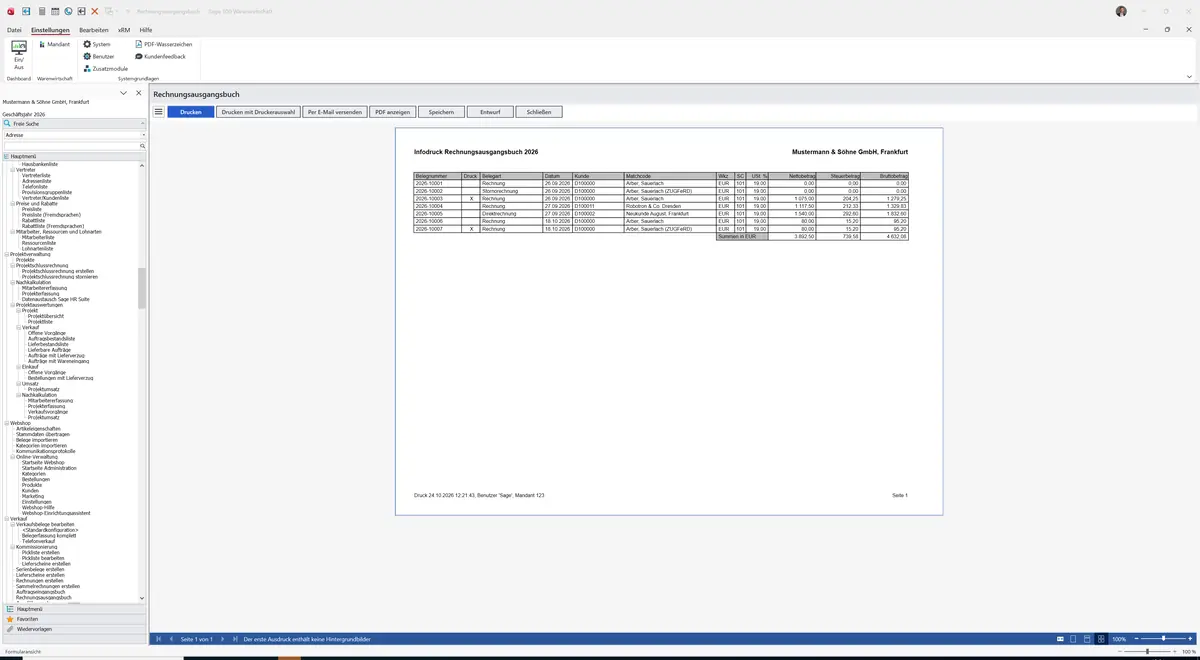The width and height of the screenshot is (1200, 660).
Task: Select Projektverwaltung in the navigation tree
Action: (x=29, y=254)
